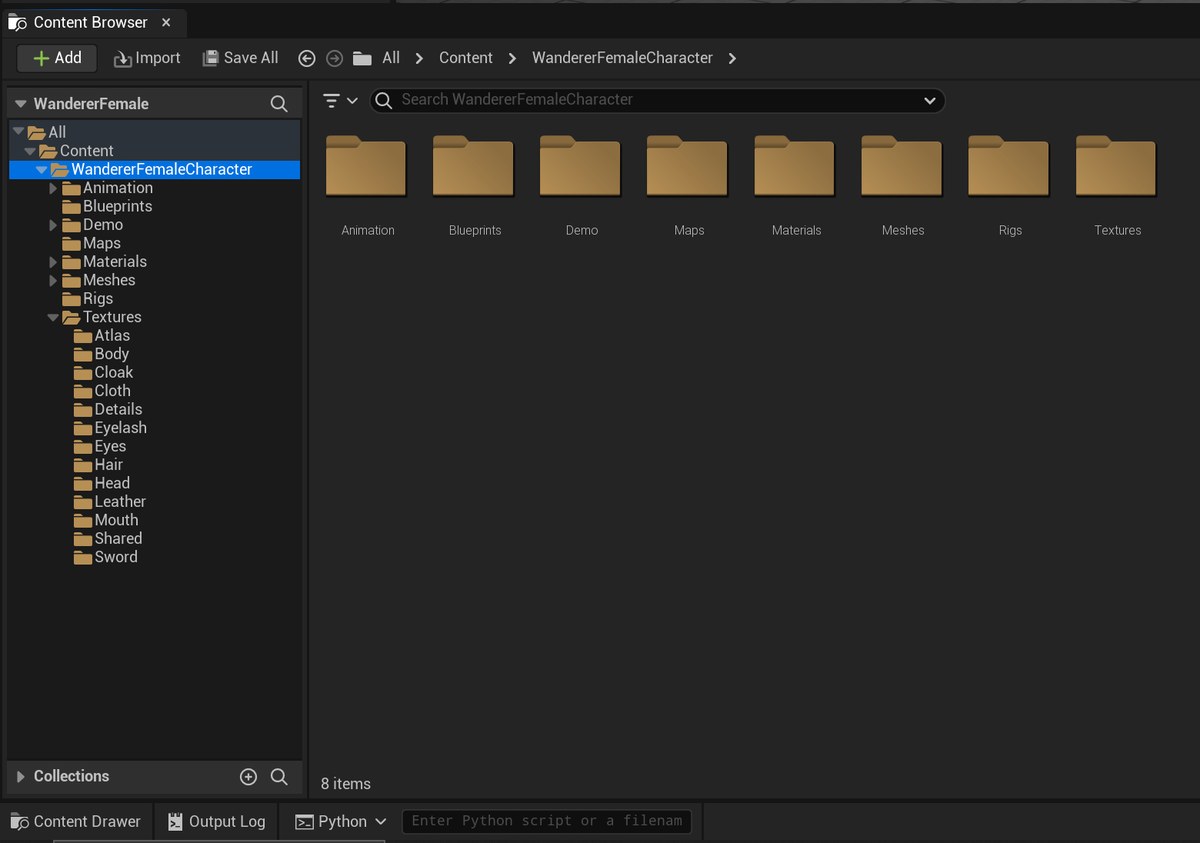Collapse the Textures tree folder arrow
This screenshot has height=843, width=1200.
(x=53, y=317)
